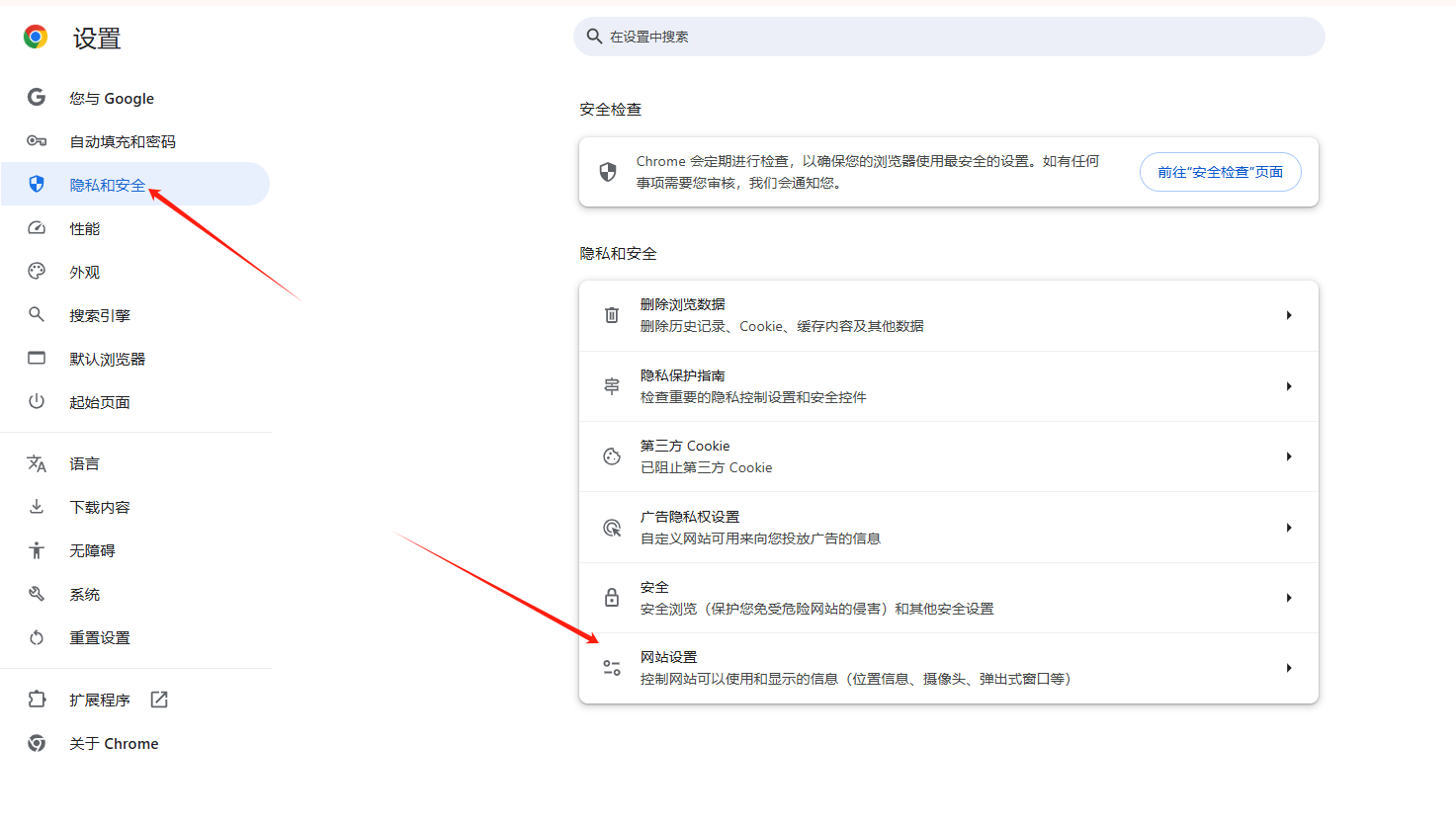The image size is (1456, 826).
Task: Open the 广告隐私权设置 row title
Action: [x=690, y=517]
